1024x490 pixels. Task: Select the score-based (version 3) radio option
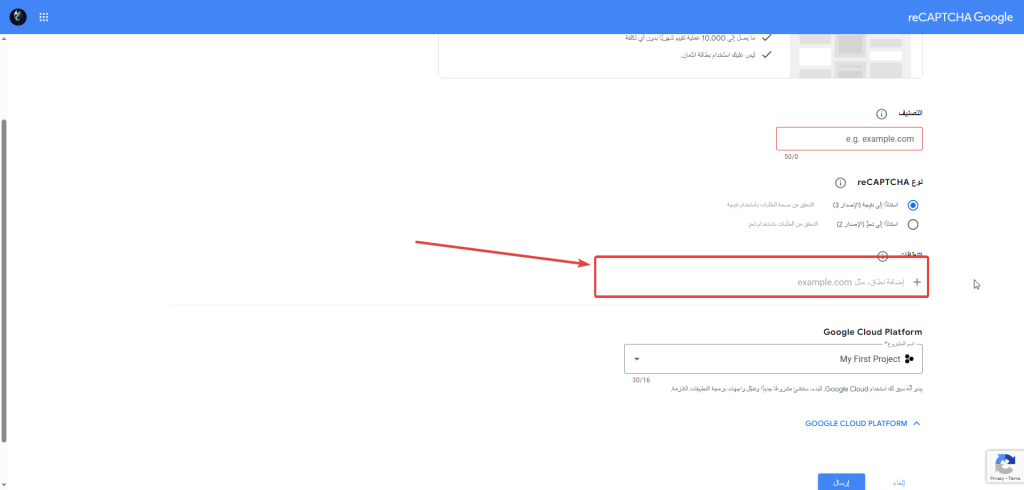click(x=912, y=204)
